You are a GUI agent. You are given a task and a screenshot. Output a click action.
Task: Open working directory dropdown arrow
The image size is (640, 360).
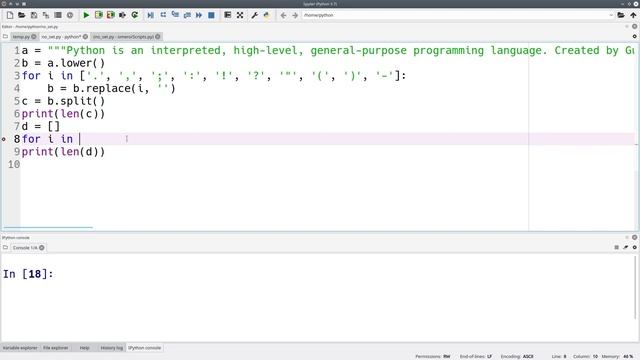[x=611, y=15]
